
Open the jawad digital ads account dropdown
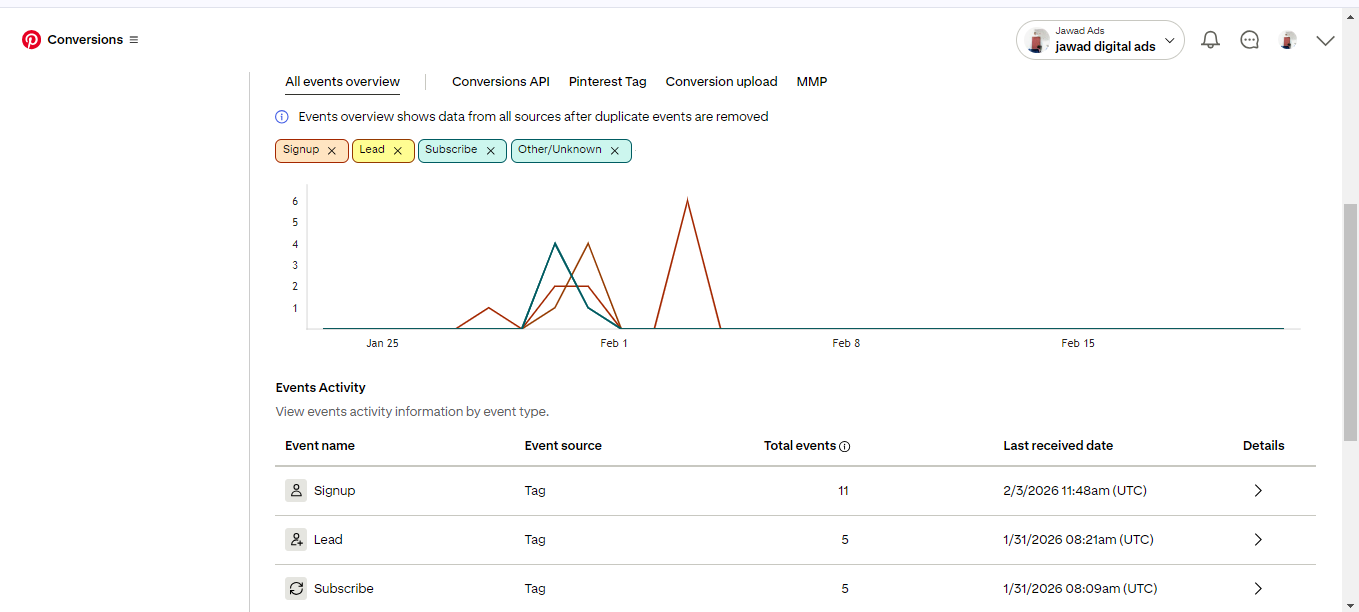click(1100, 40)
